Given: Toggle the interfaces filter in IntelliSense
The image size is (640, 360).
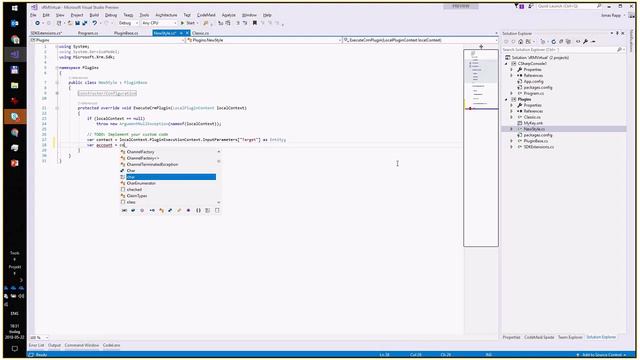Looking at the screenshot, I should point(152,210).
